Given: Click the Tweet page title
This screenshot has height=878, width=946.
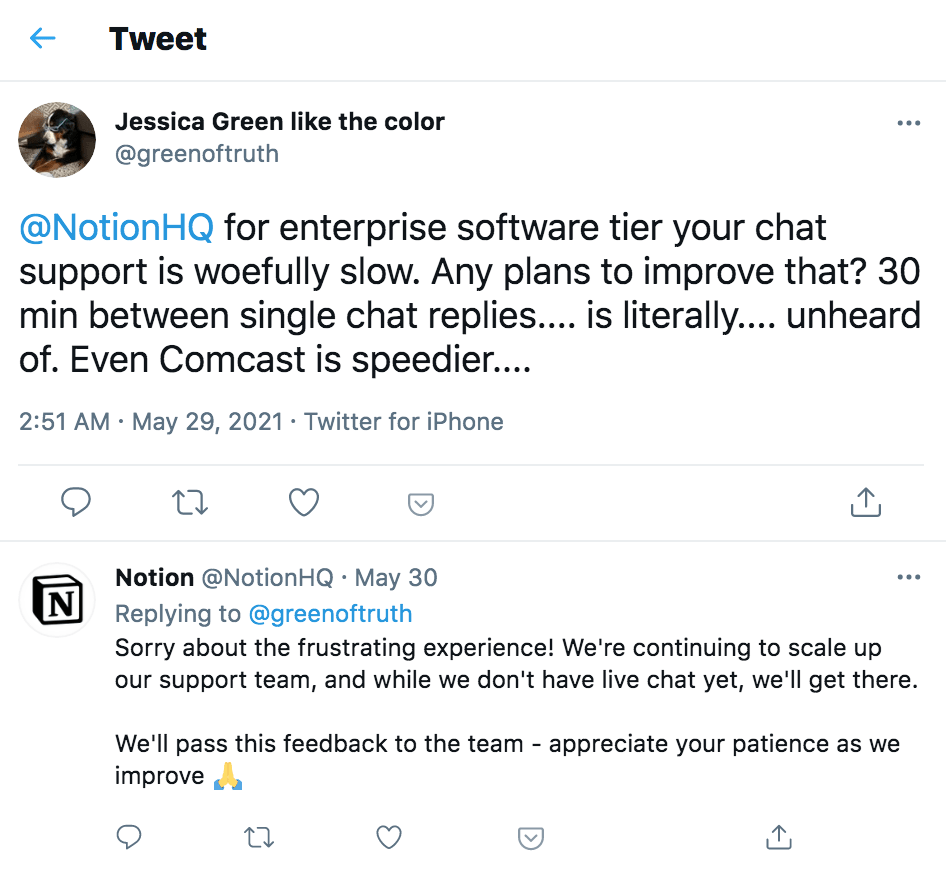Looking at the screenshot, I should point(157,37).
